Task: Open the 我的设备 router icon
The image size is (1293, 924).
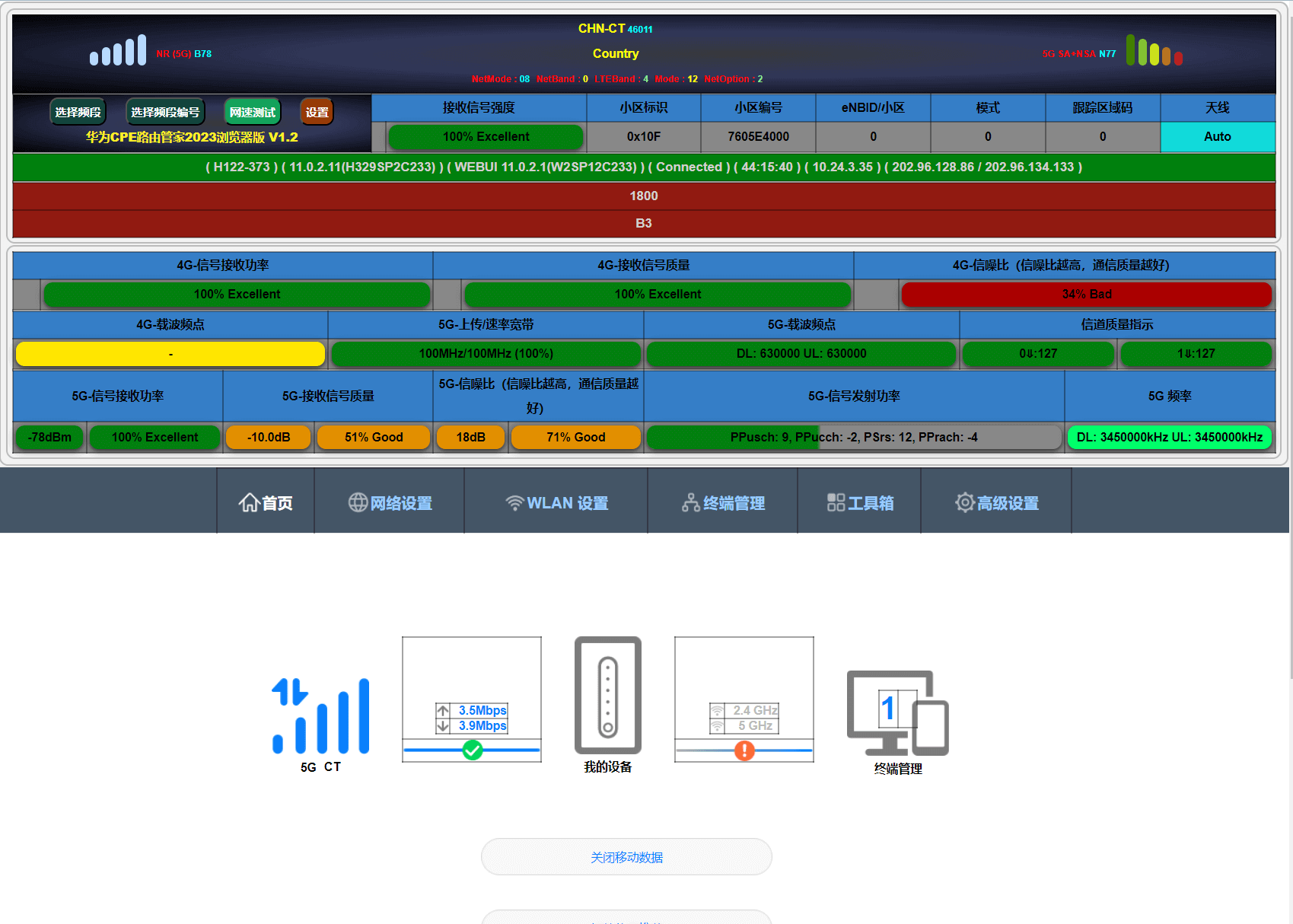Action: point(607,696)
